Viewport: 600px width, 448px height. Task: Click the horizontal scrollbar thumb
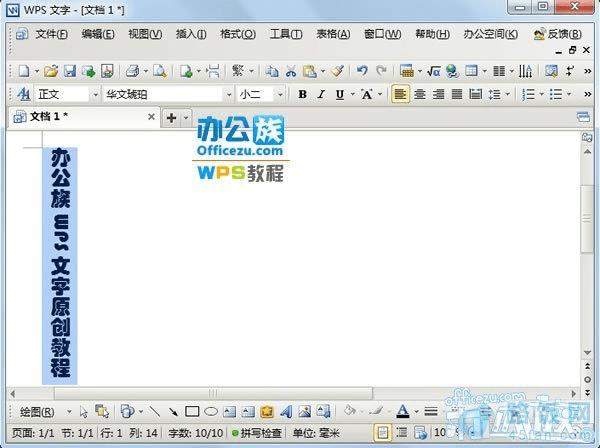pos(213,393)
